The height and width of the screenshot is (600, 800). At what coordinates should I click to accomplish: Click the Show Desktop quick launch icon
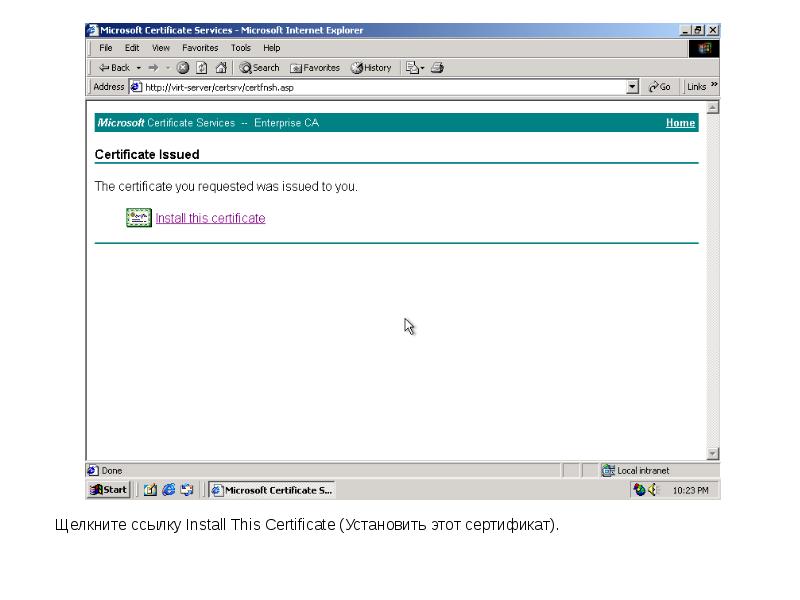150,490
